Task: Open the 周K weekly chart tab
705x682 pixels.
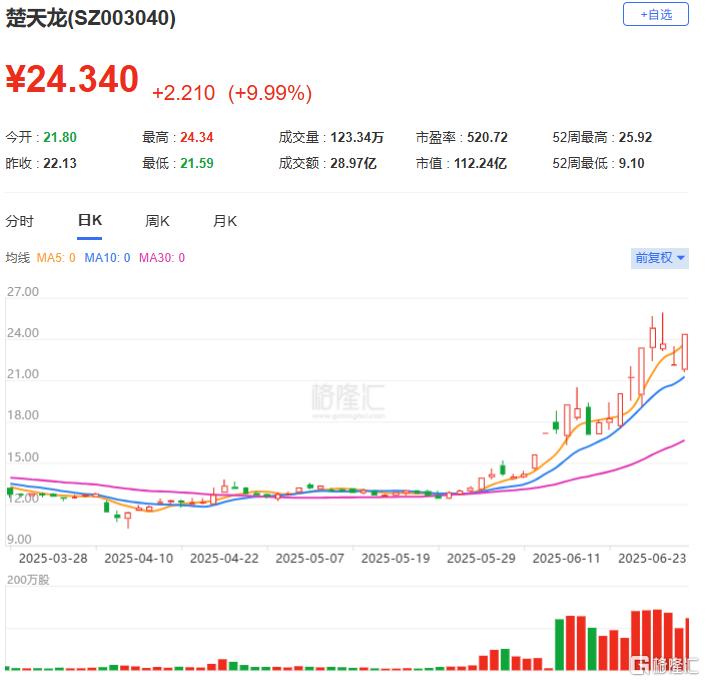Action: click(157, 221)
